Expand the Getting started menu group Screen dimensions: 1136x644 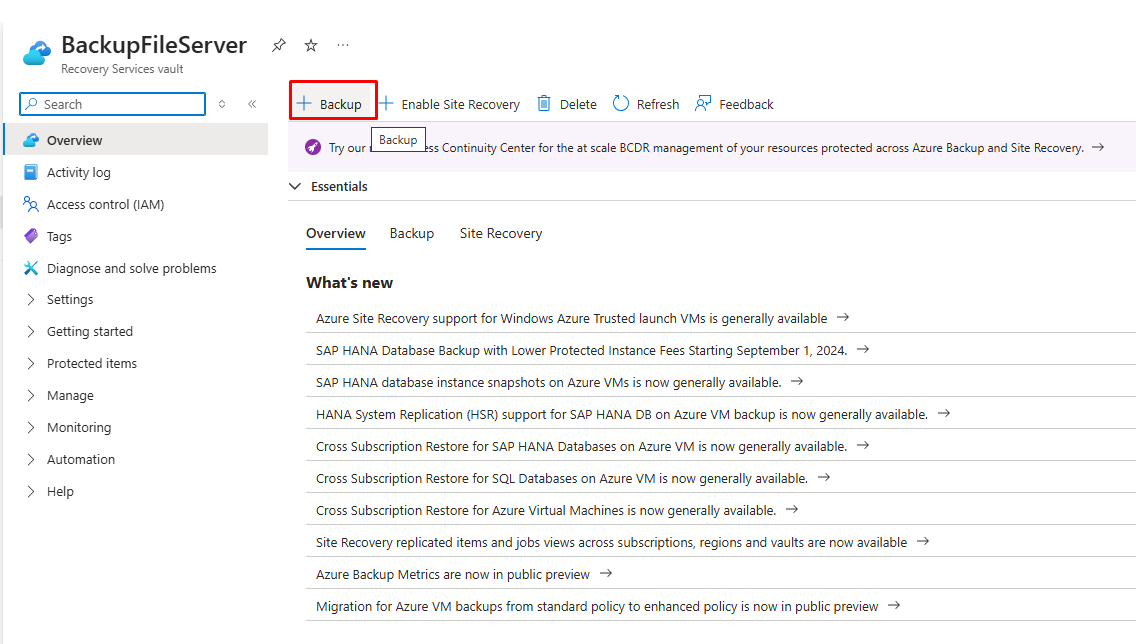[x=30, y=332]
